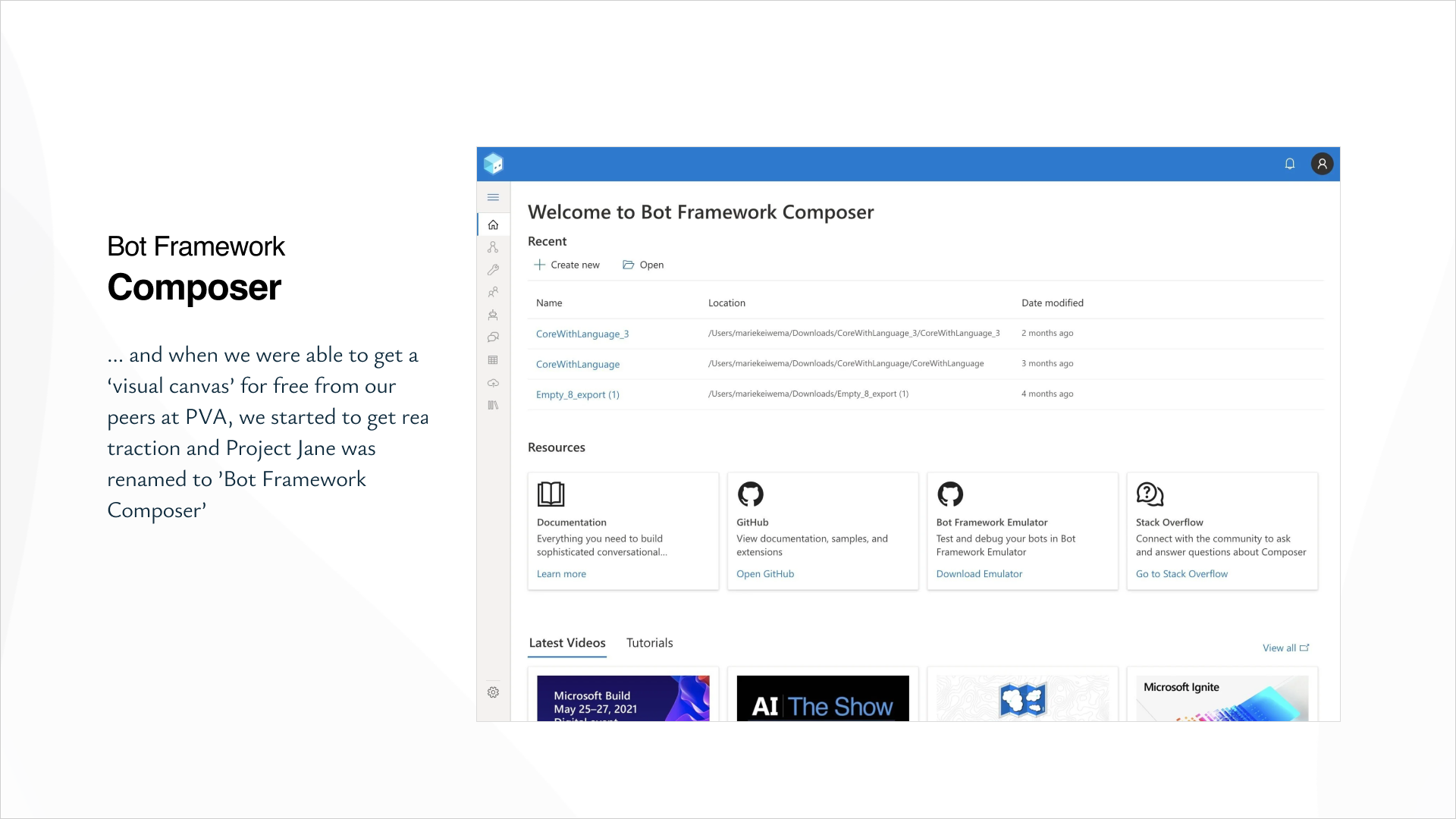Open the user account avatar
Viewport: 1456px width, 819px height.
click(x=1322, y=164)
